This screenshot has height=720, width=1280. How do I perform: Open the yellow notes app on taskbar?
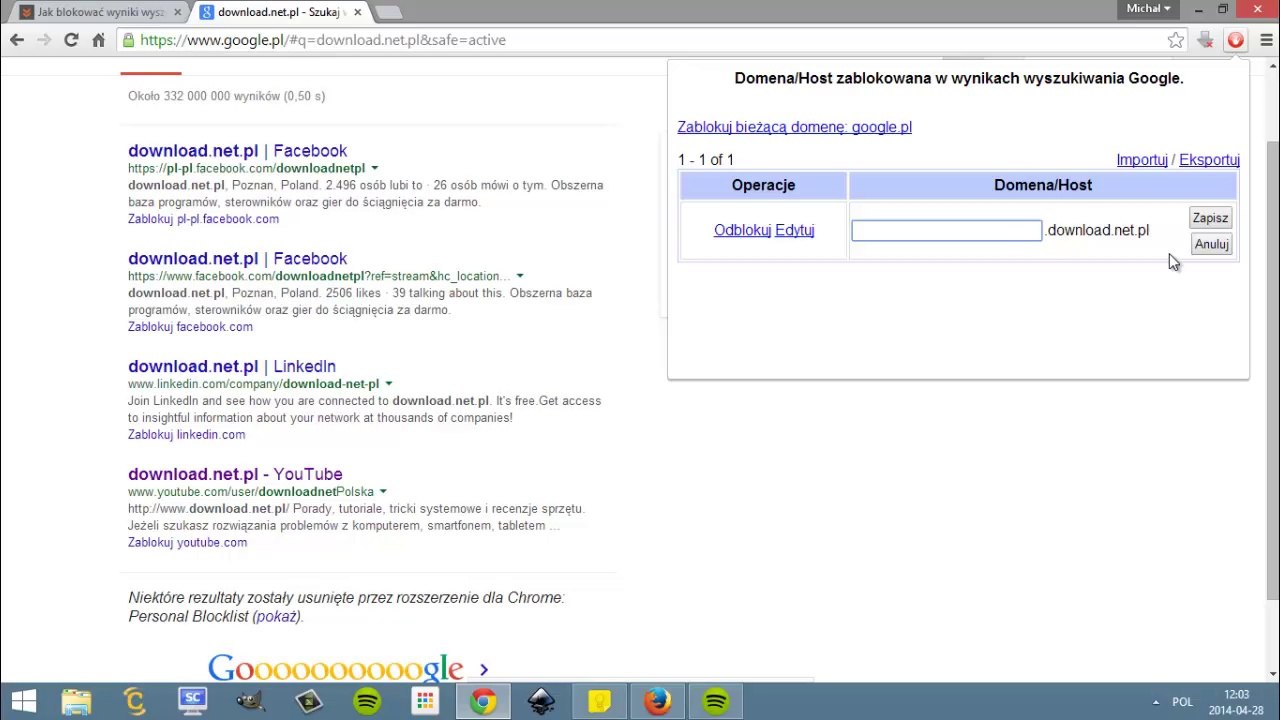[599, 701]
